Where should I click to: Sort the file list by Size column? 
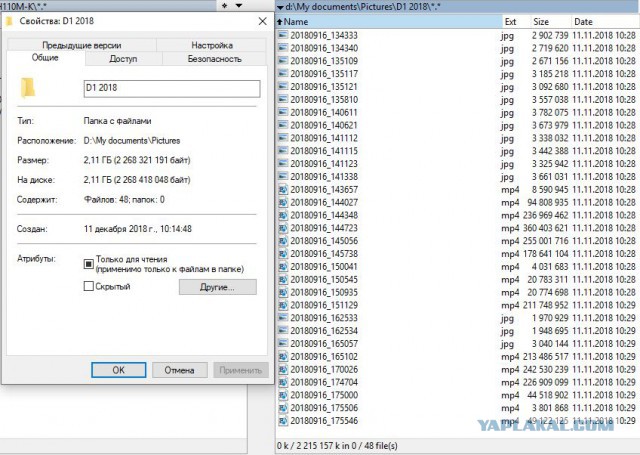click(550, 22)
